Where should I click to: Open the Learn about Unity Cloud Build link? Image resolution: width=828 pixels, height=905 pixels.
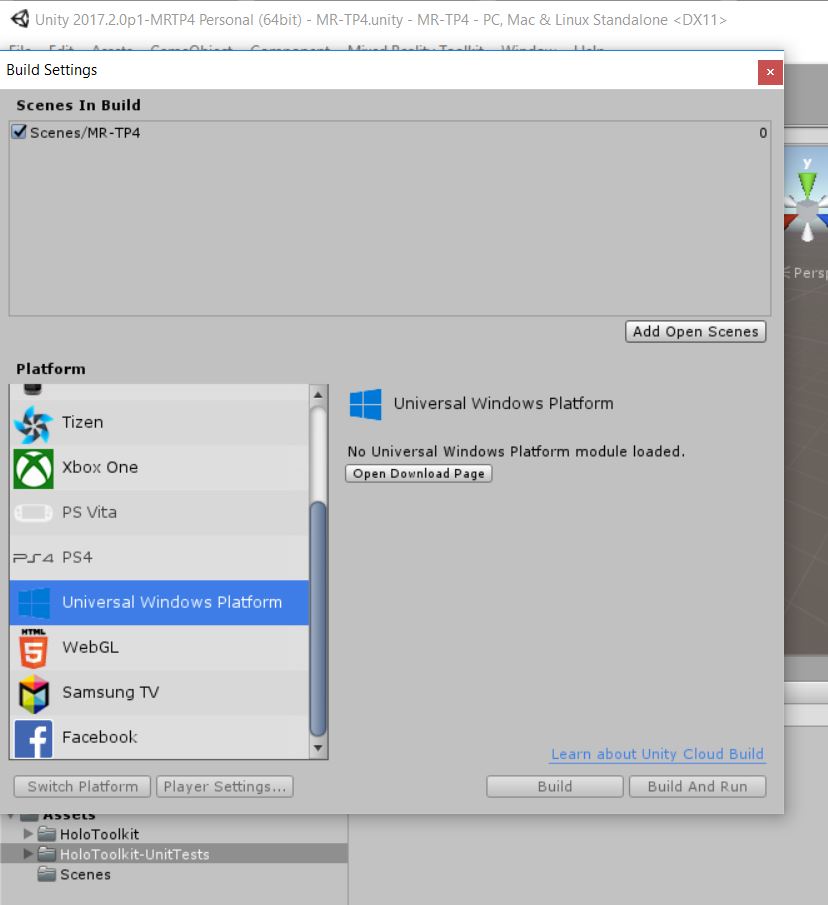(x=657, y=754)
